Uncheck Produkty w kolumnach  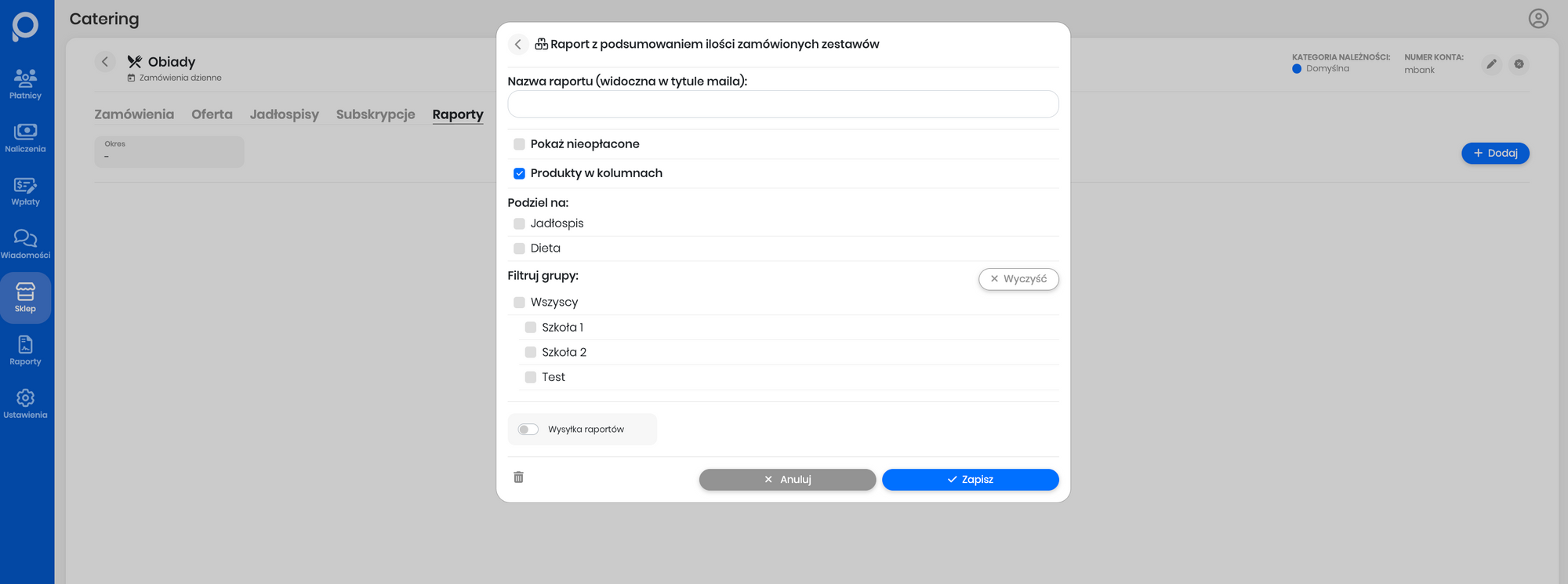coord(519,173)
